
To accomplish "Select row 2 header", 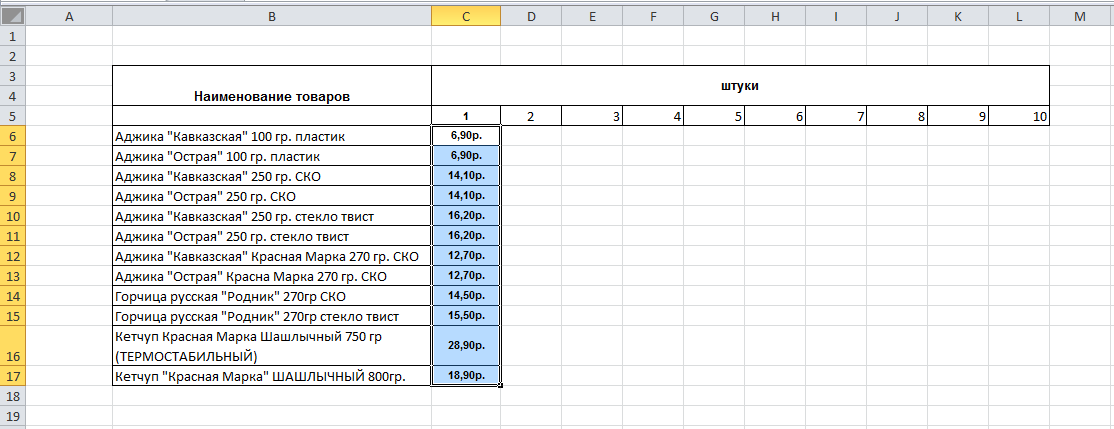I will pos(13,55).
